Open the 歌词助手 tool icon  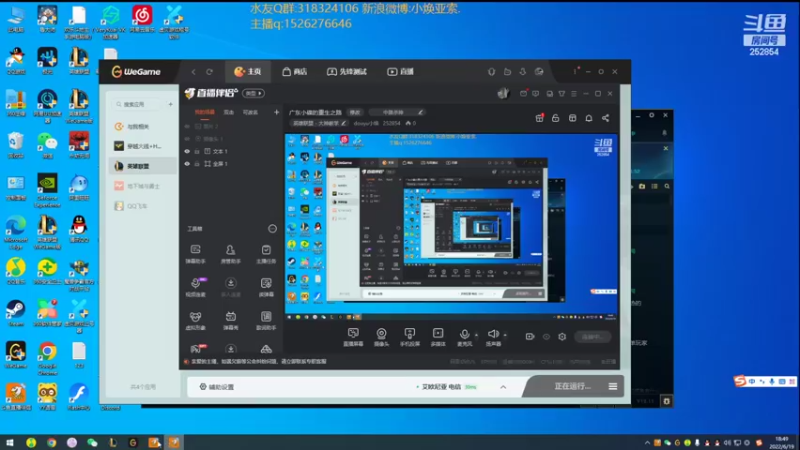coord(266,320)
